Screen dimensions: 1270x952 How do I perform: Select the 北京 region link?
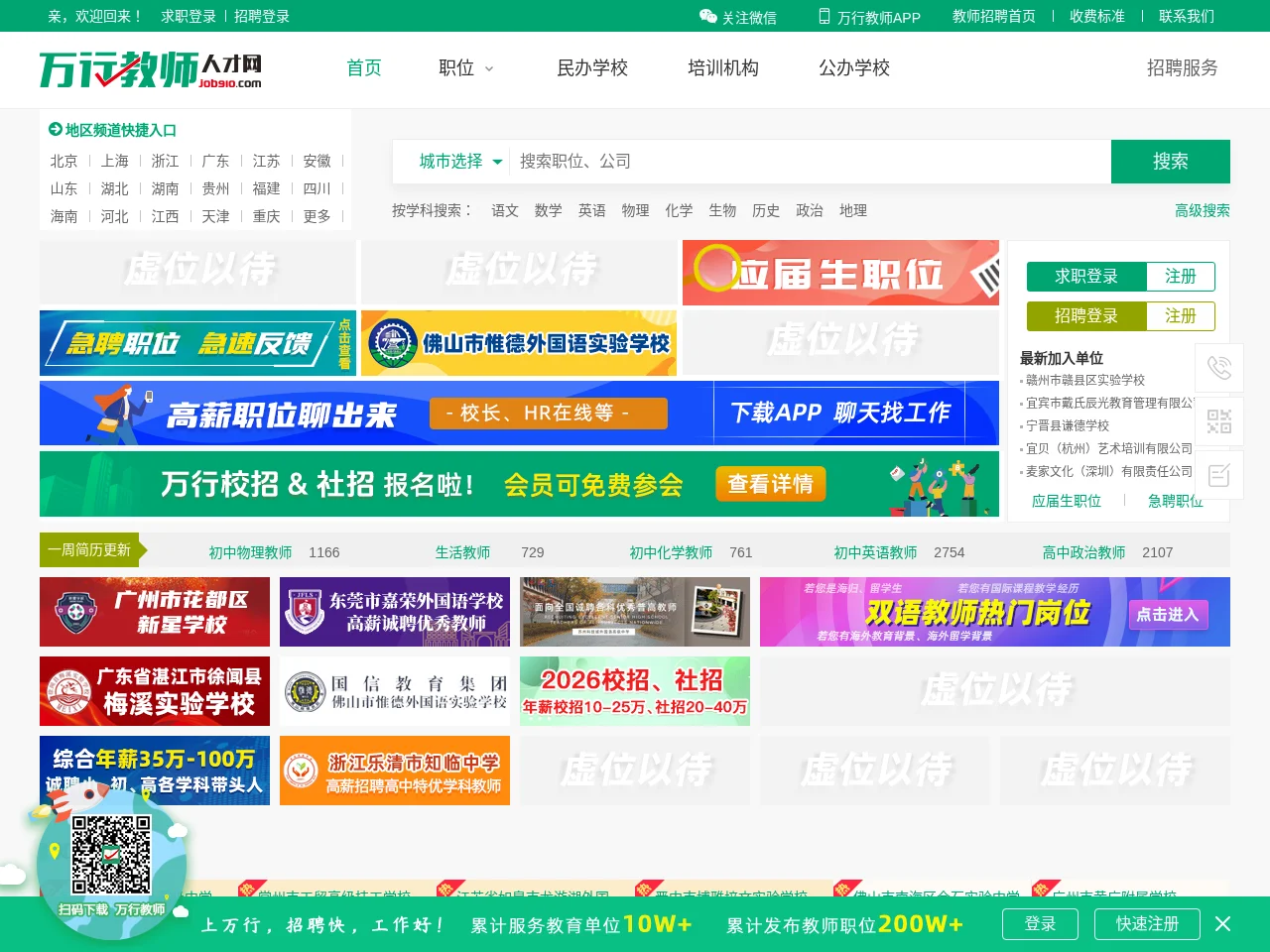(x=64, y=161)
